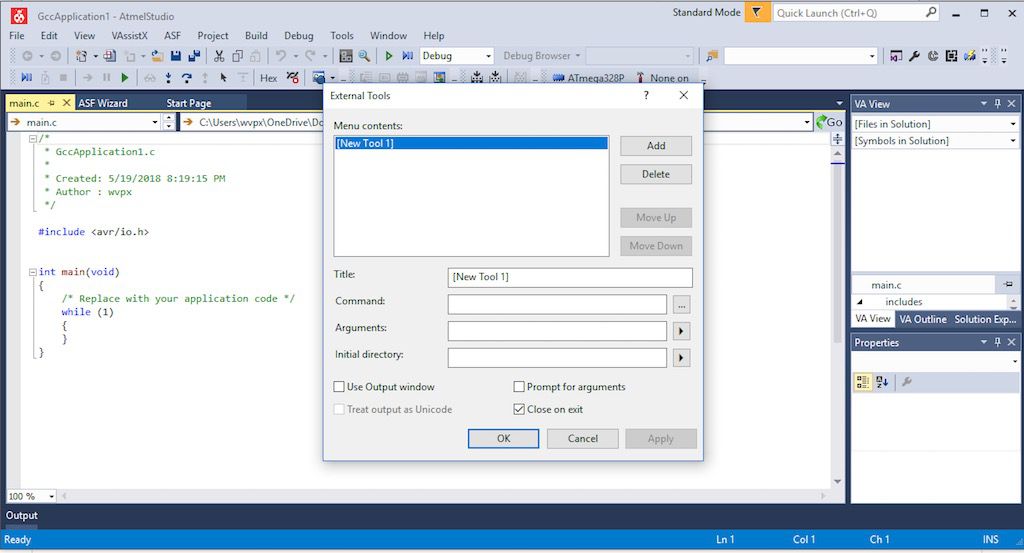Click the Find in Files icon beside the search box
1024x553 pixels.
pos(712,56)
